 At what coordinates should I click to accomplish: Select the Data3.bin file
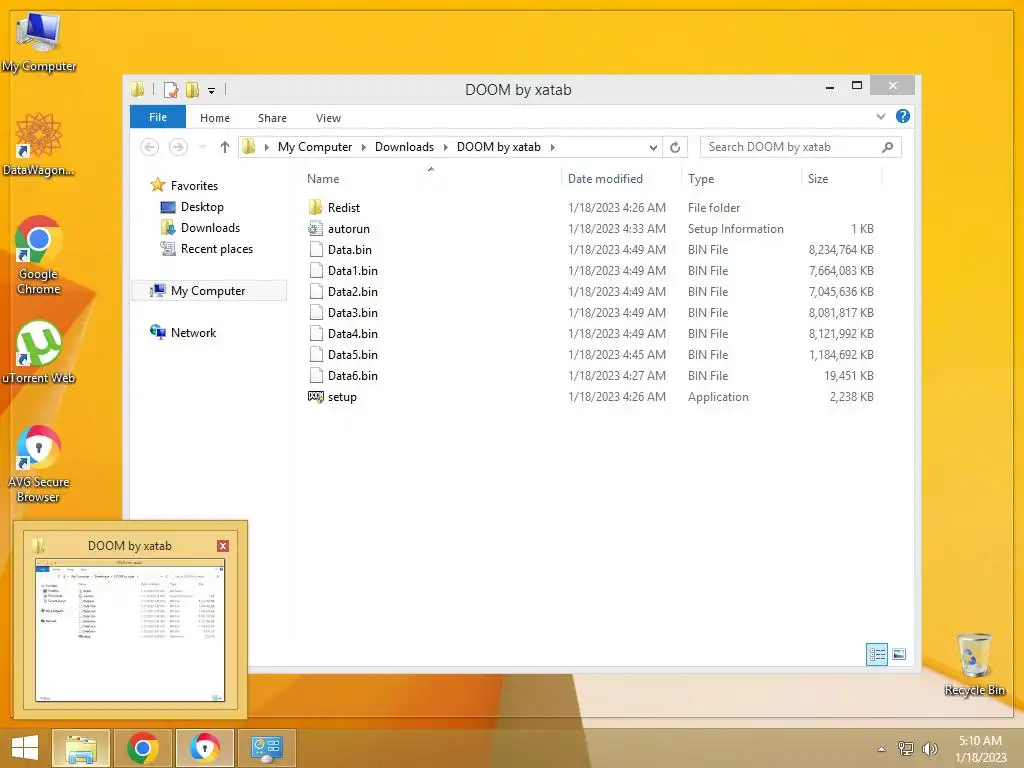pos(353,313)
